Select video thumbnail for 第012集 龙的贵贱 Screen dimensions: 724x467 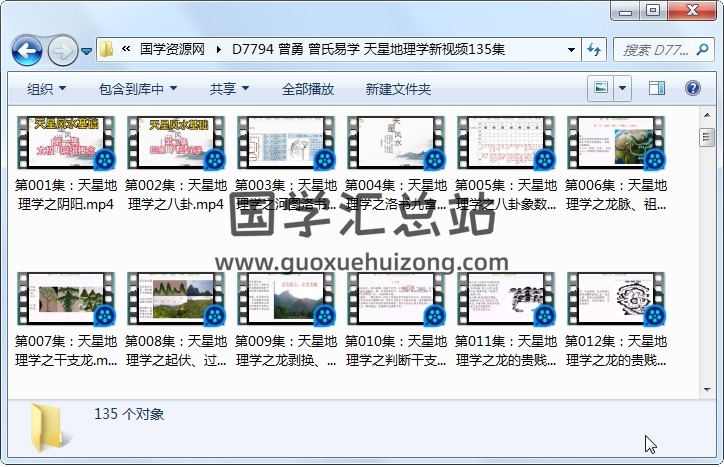pyautogui.click(x=616, y=298)
